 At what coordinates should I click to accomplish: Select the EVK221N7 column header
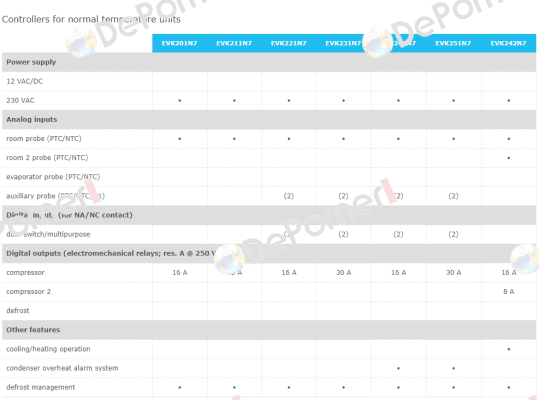pyautogui.click(x=289, y=43)
